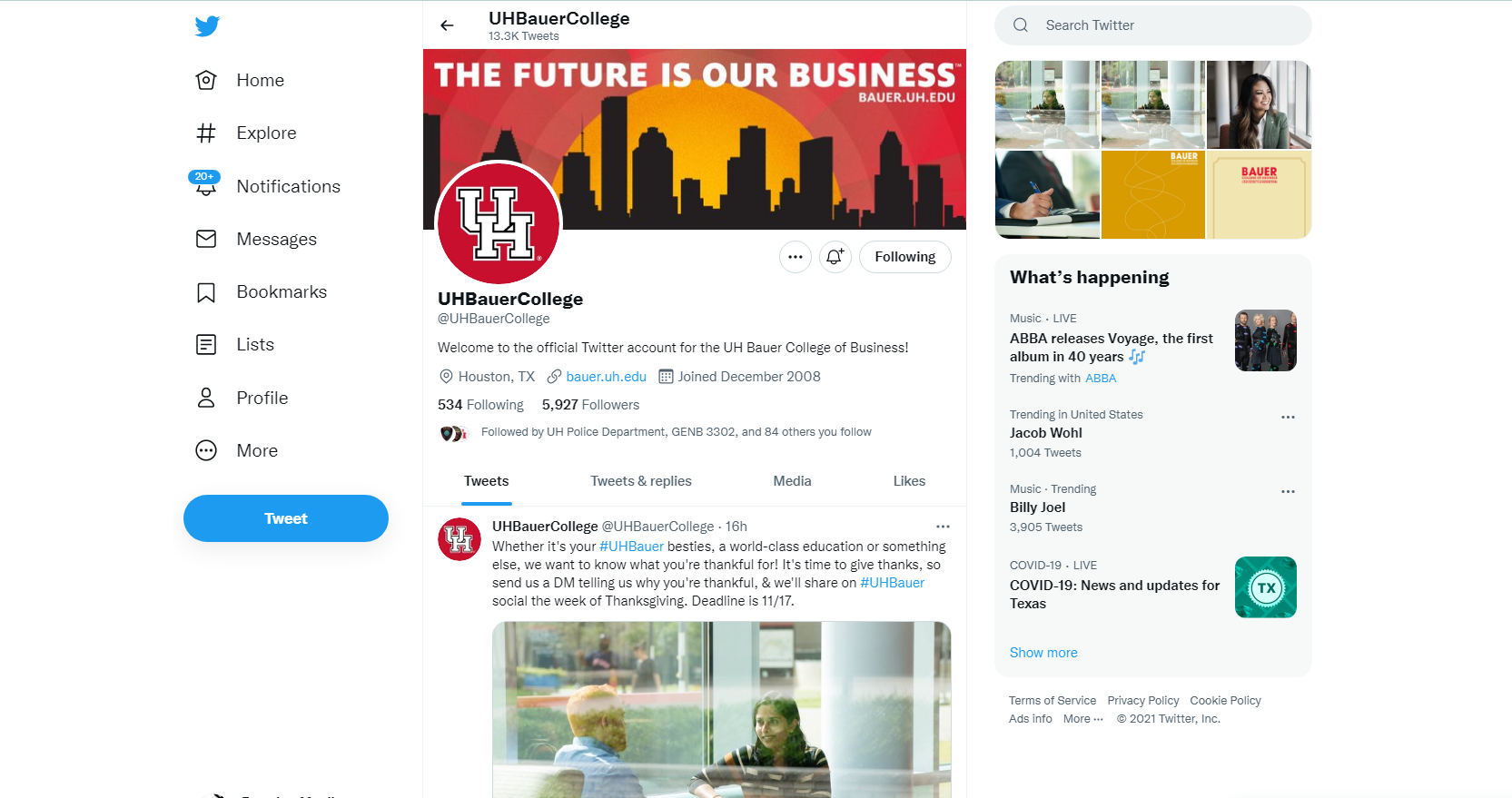Click the blue Tweet button

pos(286,518)
